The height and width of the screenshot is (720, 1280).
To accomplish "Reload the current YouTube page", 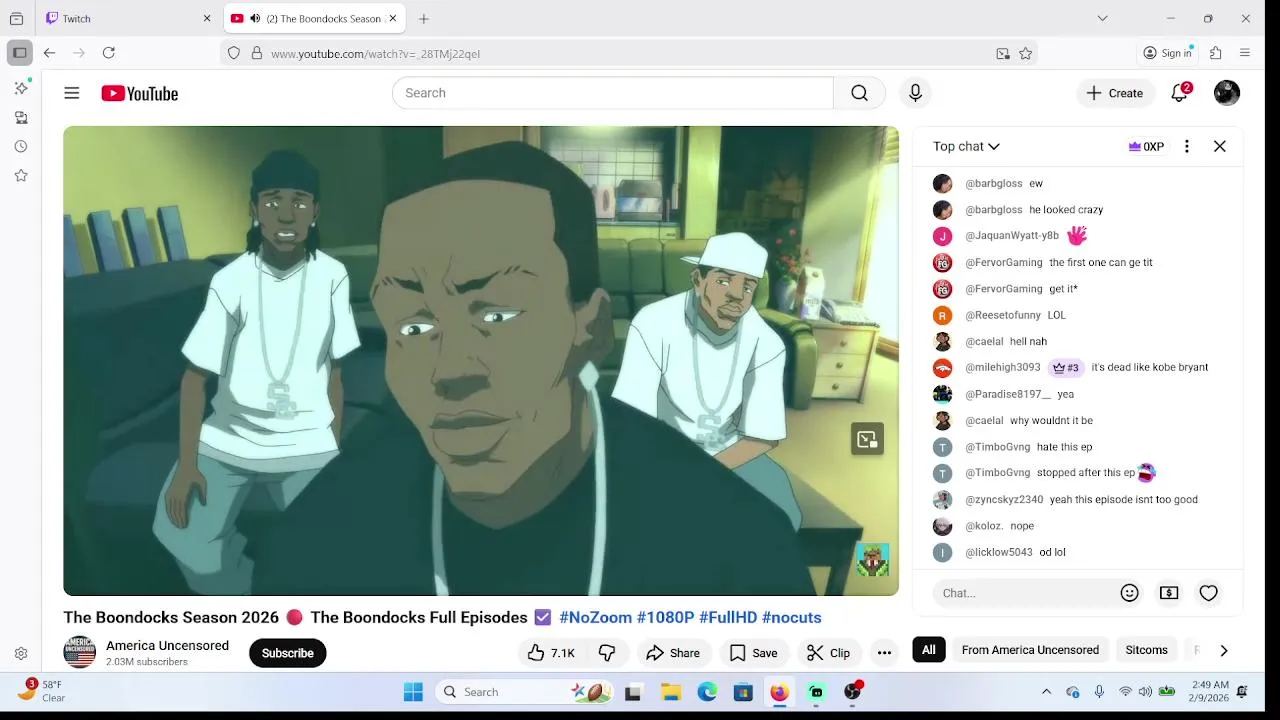I will pos(109,53).
